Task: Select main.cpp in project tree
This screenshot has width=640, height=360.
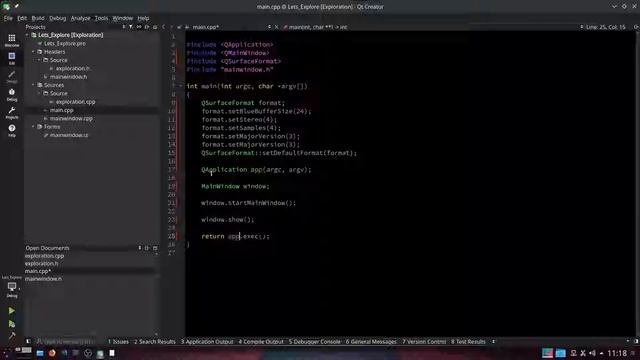Action: point(62,110)
